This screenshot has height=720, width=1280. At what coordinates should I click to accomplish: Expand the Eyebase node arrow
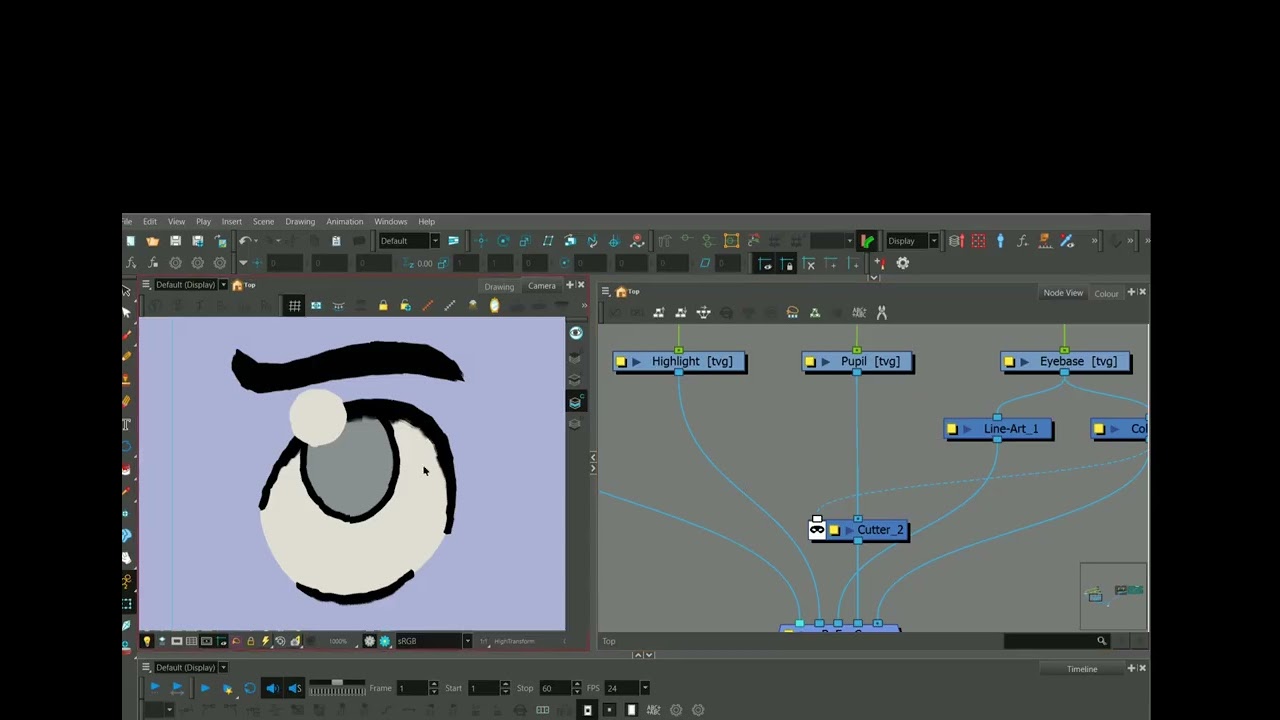pyautogui.click(x=1025, y=362)
